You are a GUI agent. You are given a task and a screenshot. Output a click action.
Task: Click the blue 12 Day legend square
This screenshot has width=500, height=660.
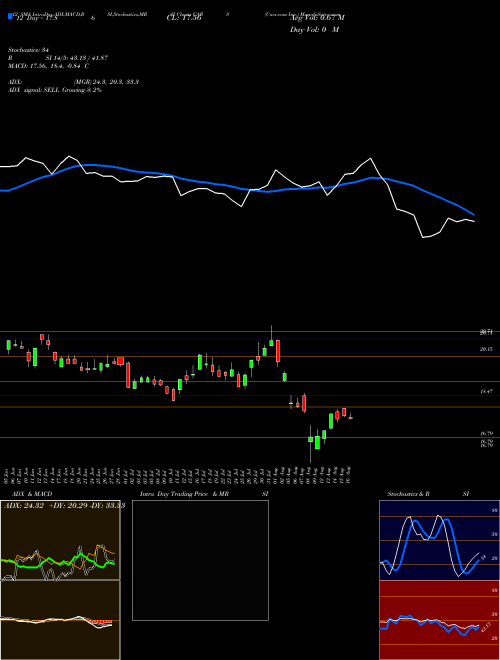click(x=10, y=17)
